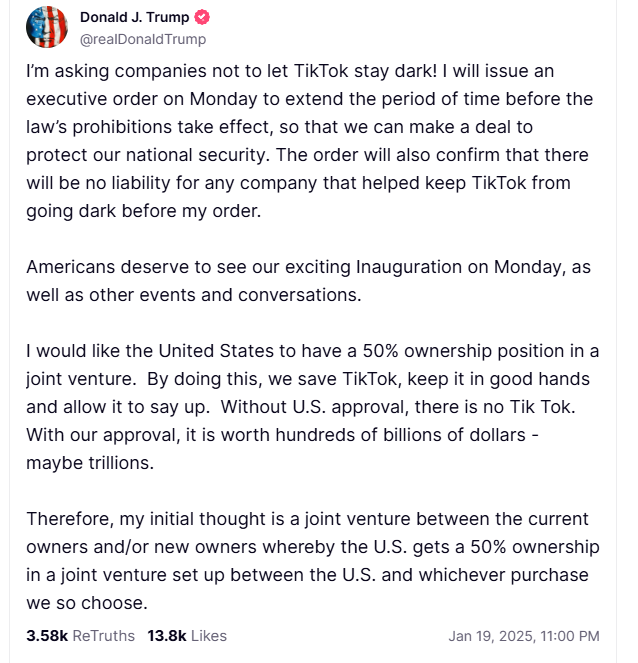Viewport: 638px width, 663px height.
Task: Click the 3.58k ReTruths number
Action: (x=46, y=635)
